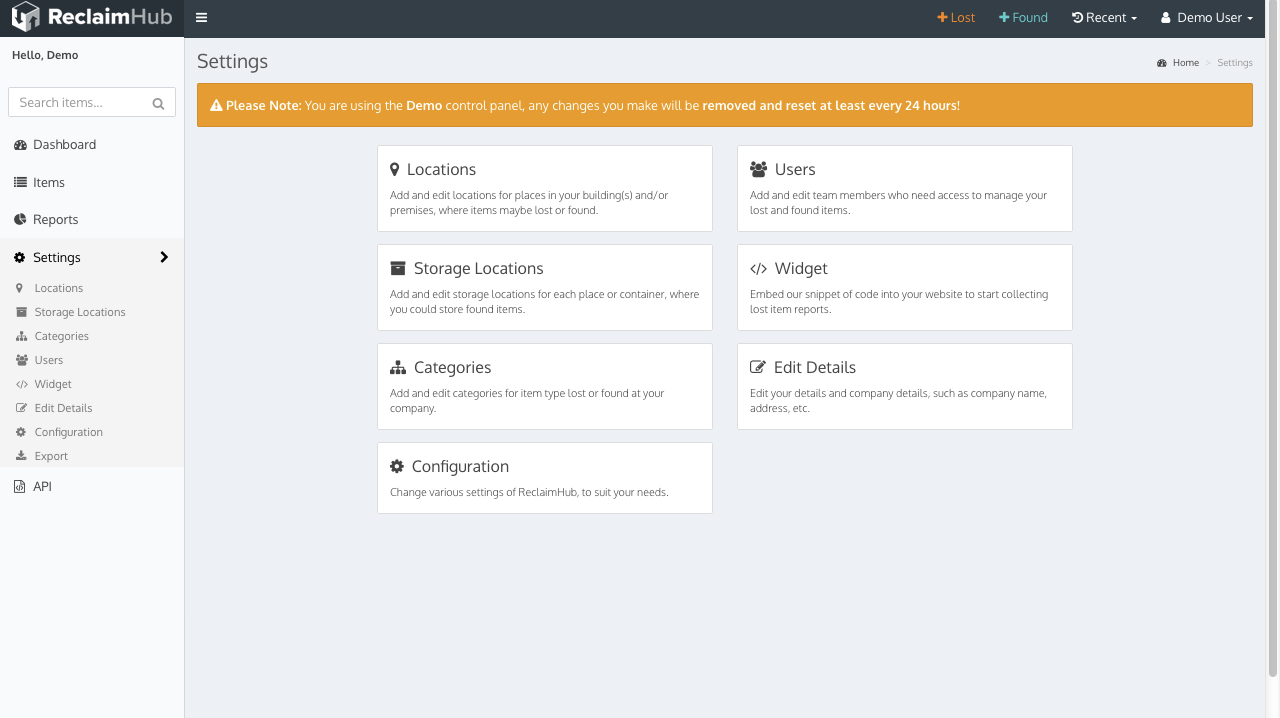Click the code brackets icon on Widget card
Screen dimensions: 1280x718
tap(759, 269)
